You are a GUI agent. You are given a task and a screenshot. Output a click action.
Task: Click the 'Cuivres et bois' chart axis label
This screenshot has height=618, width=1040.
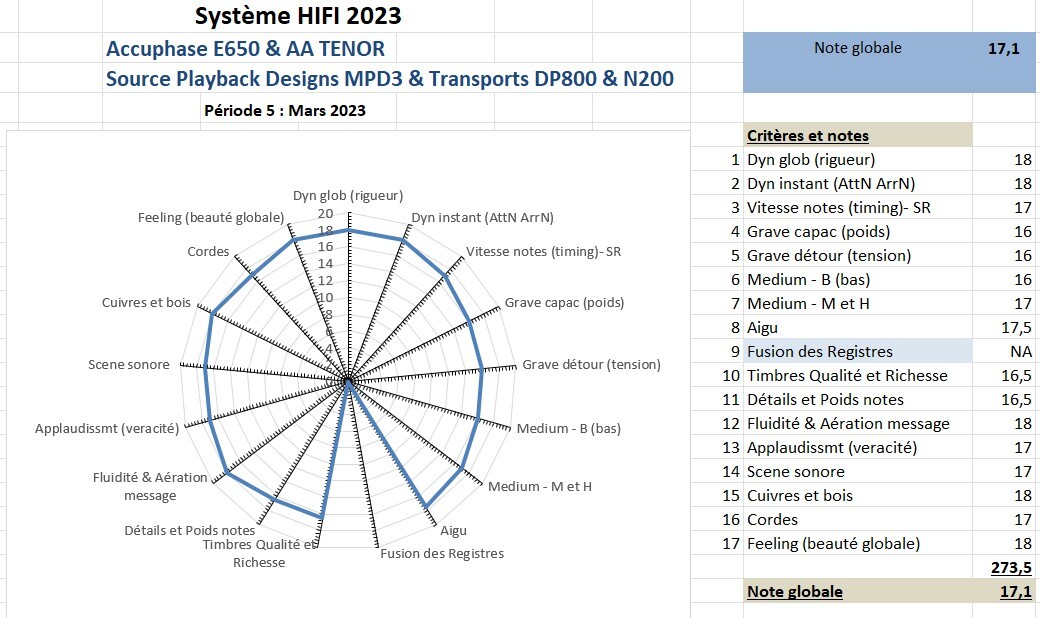pyautogui.click(x=146, y=303)
